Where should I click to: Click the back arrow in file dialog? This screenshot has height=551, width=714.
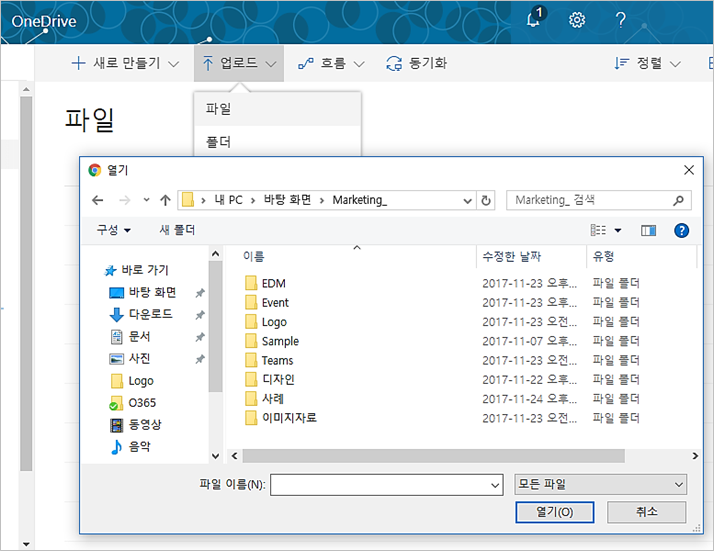click(97, 200)
